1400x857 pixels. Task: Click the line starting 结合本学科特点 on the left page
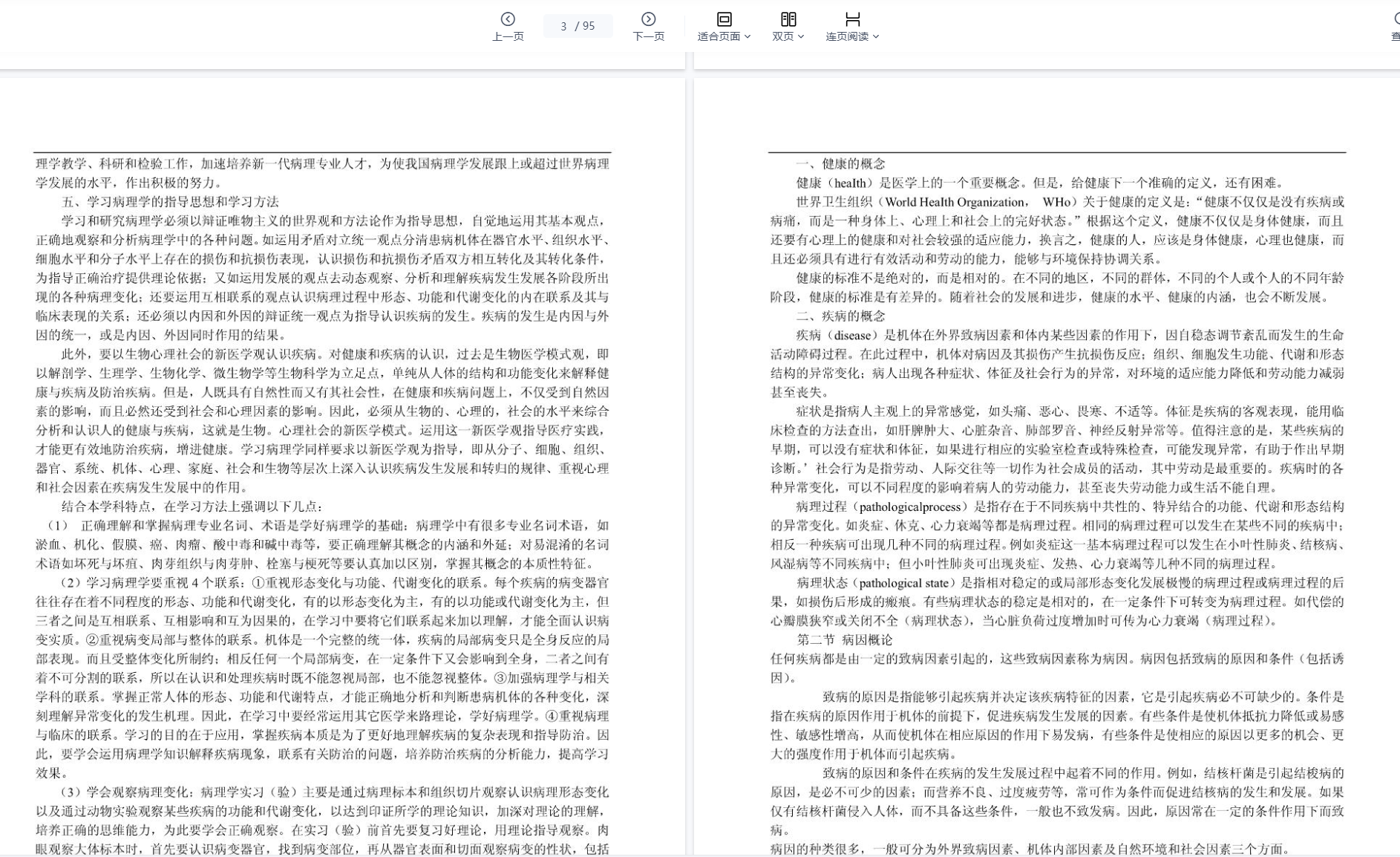192,506
